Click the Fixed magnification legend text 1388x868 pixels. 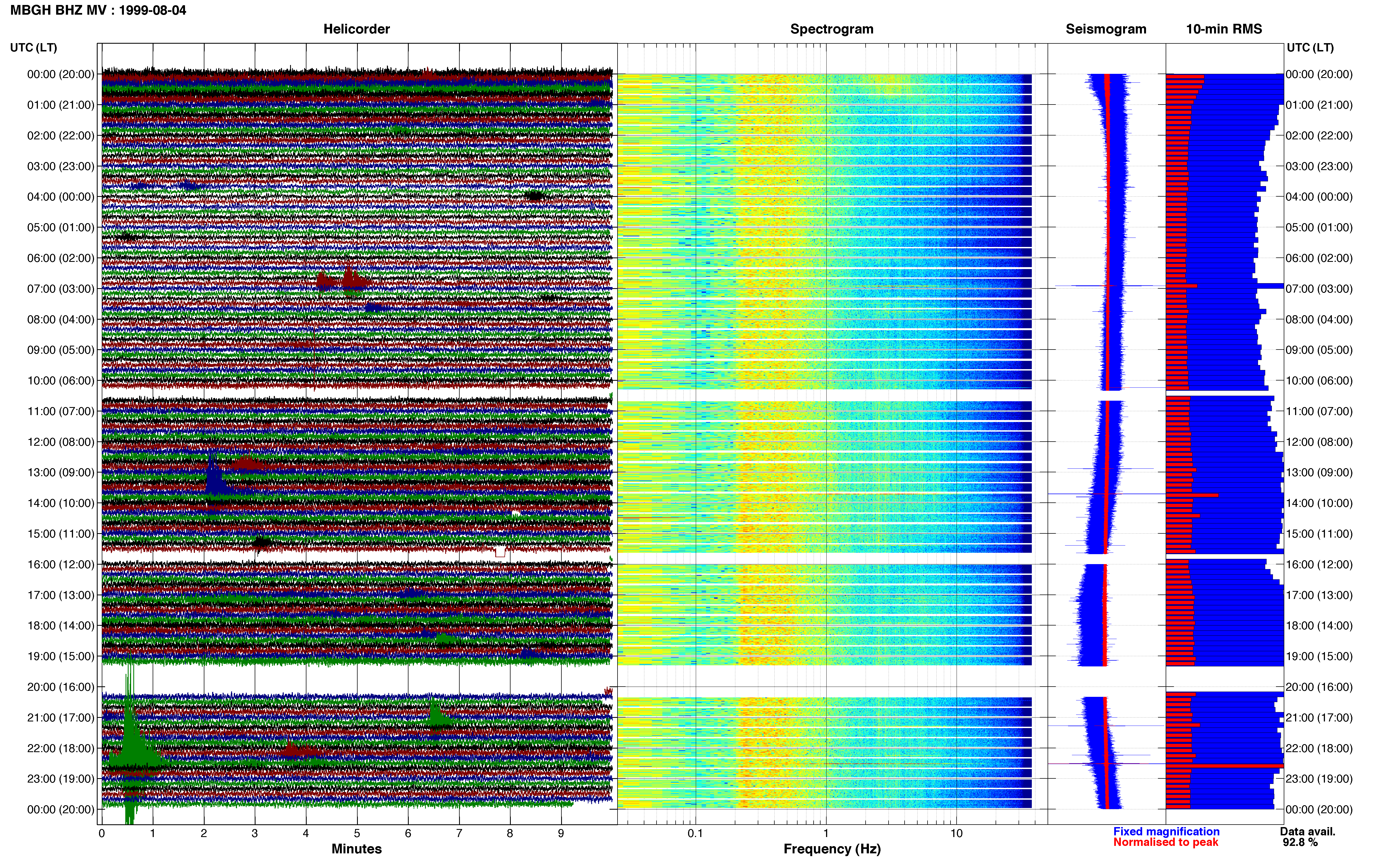(1166, 831)
